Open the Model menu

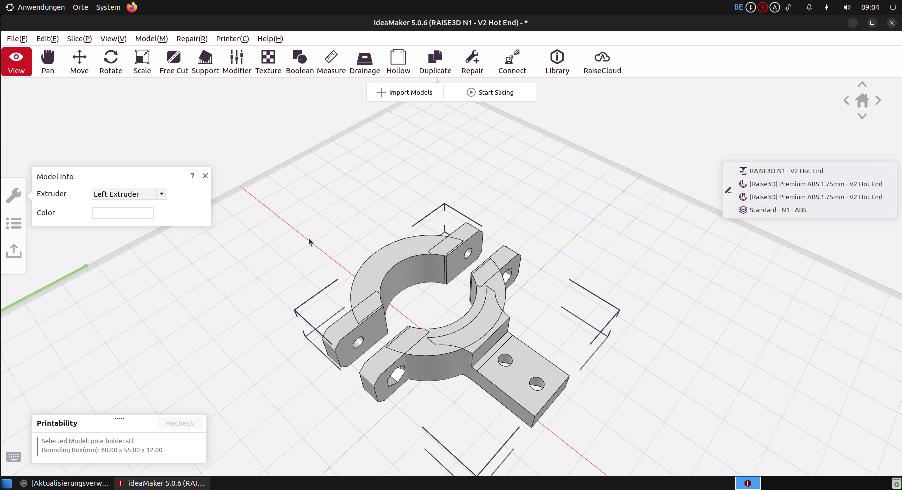[151, 39]
